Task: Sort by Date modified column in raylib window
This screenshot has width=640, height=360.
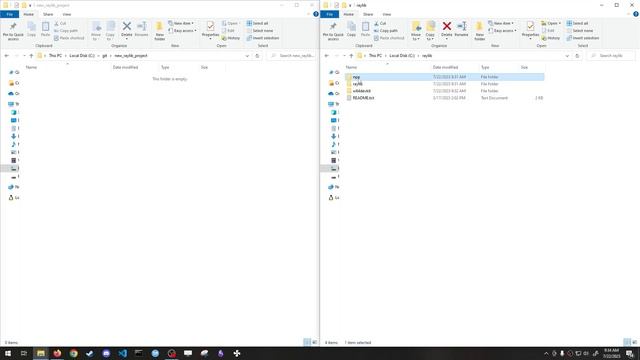Action: pyautogui.click(x=445, y=67)
